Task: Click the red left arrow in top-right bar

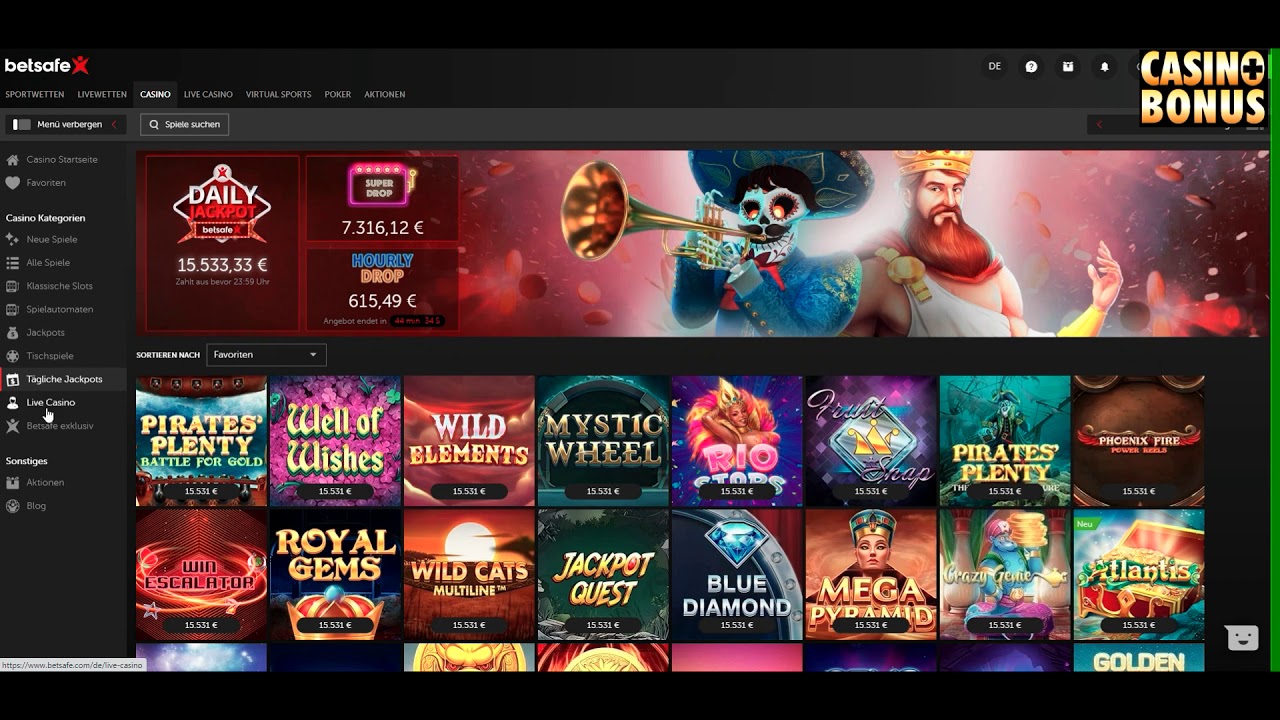Action: pyautogui.click(x=1100, y=124)
